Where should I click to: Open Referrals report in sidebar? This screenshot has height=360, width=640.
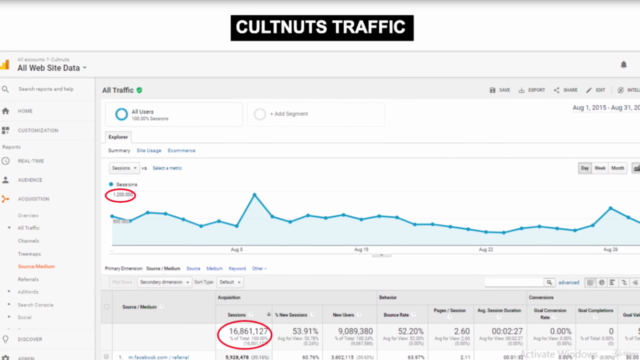(x=28, y=279)
